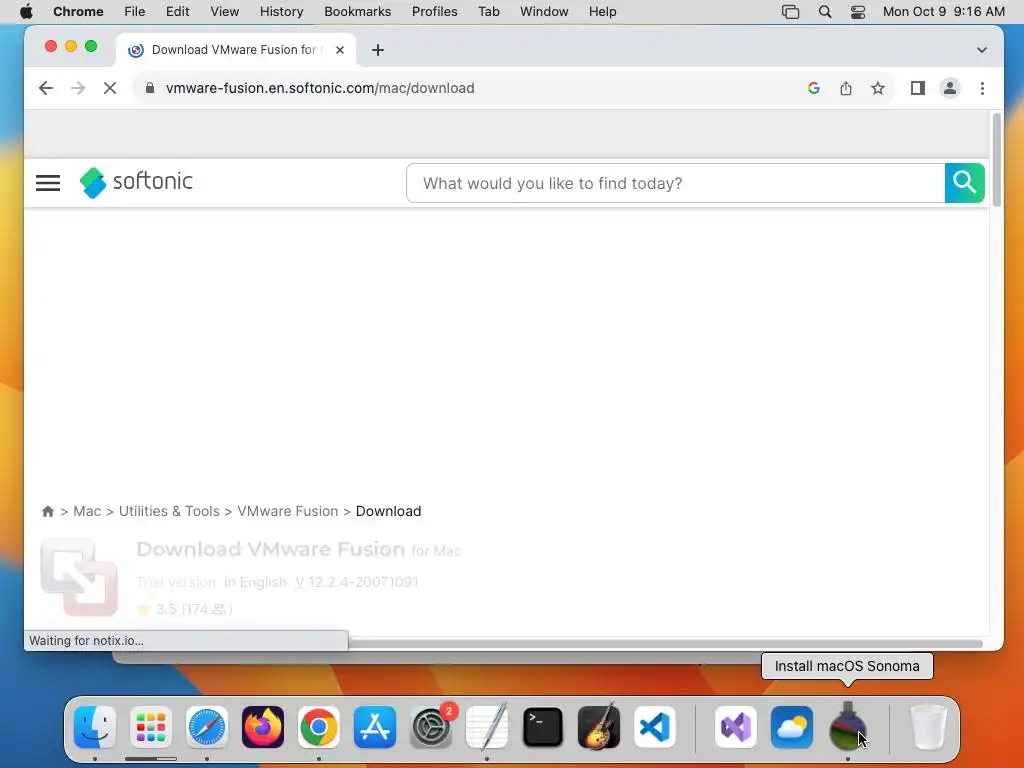
Task: Bookmark this tab with star icon
Action: pyautogui.click(x=878, y=88)
